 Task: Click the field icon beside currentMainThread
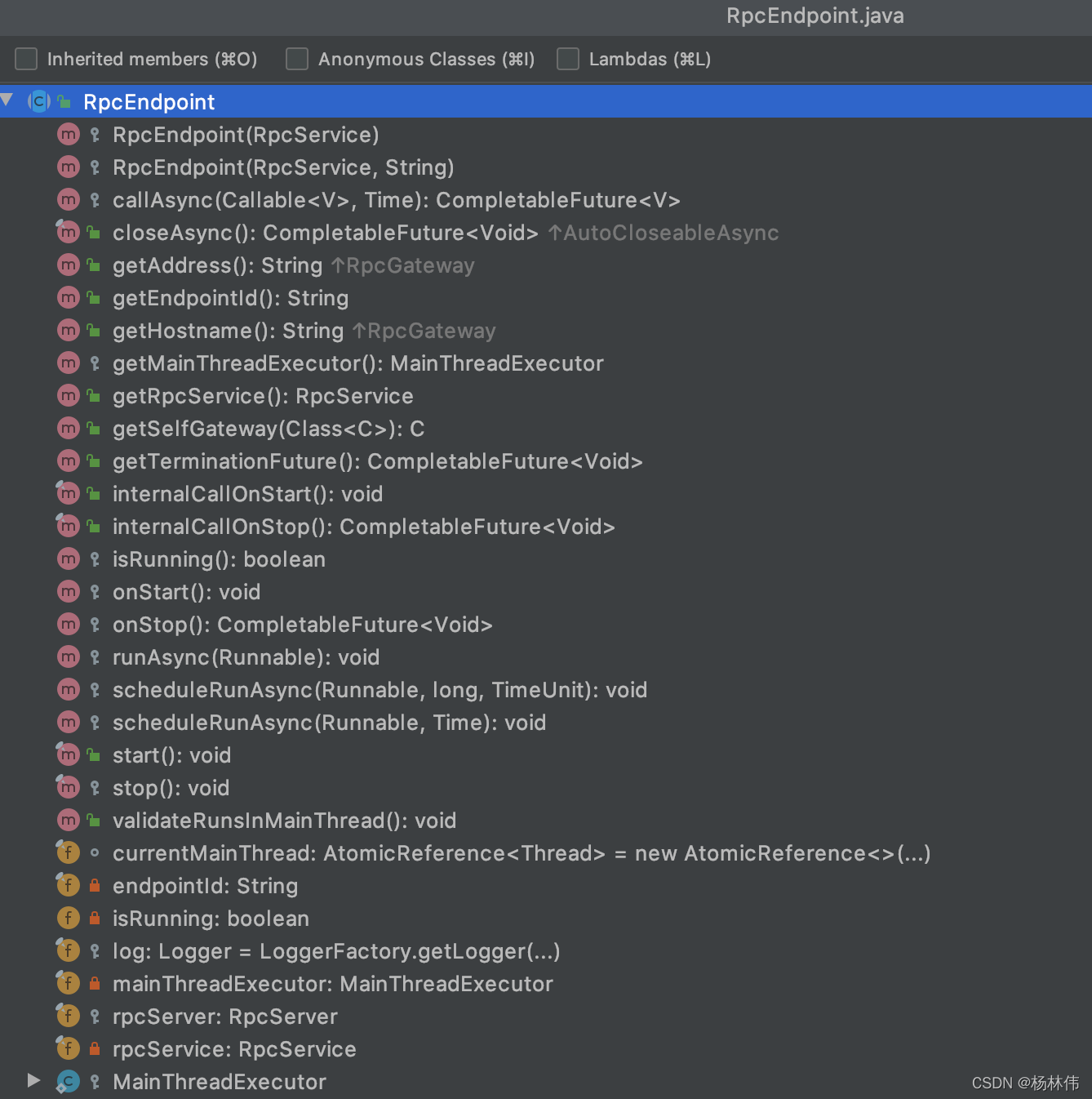click(69, 853)
